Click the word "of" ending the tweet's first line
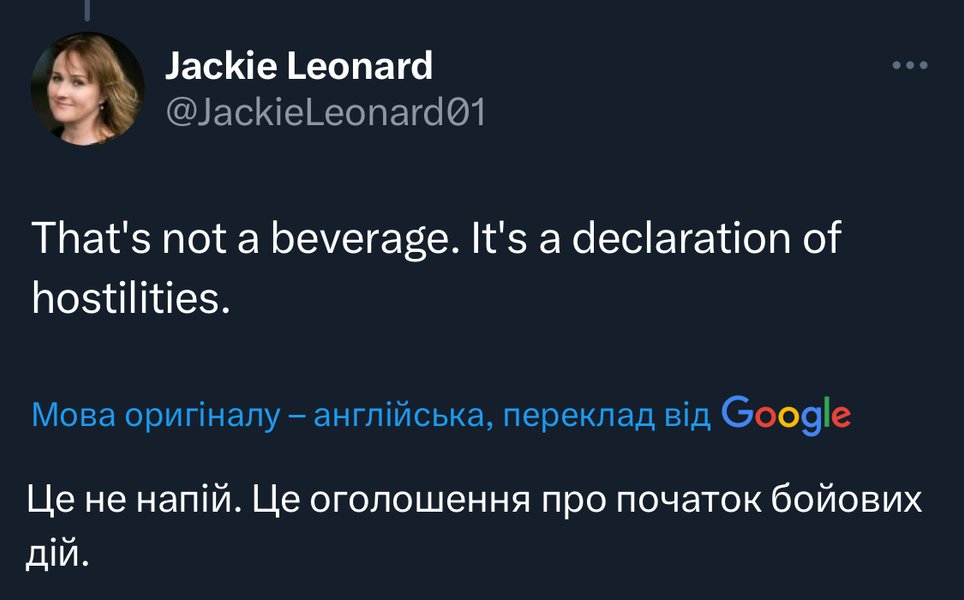Screen dimensions: 964x600 [x=822, y=239]
